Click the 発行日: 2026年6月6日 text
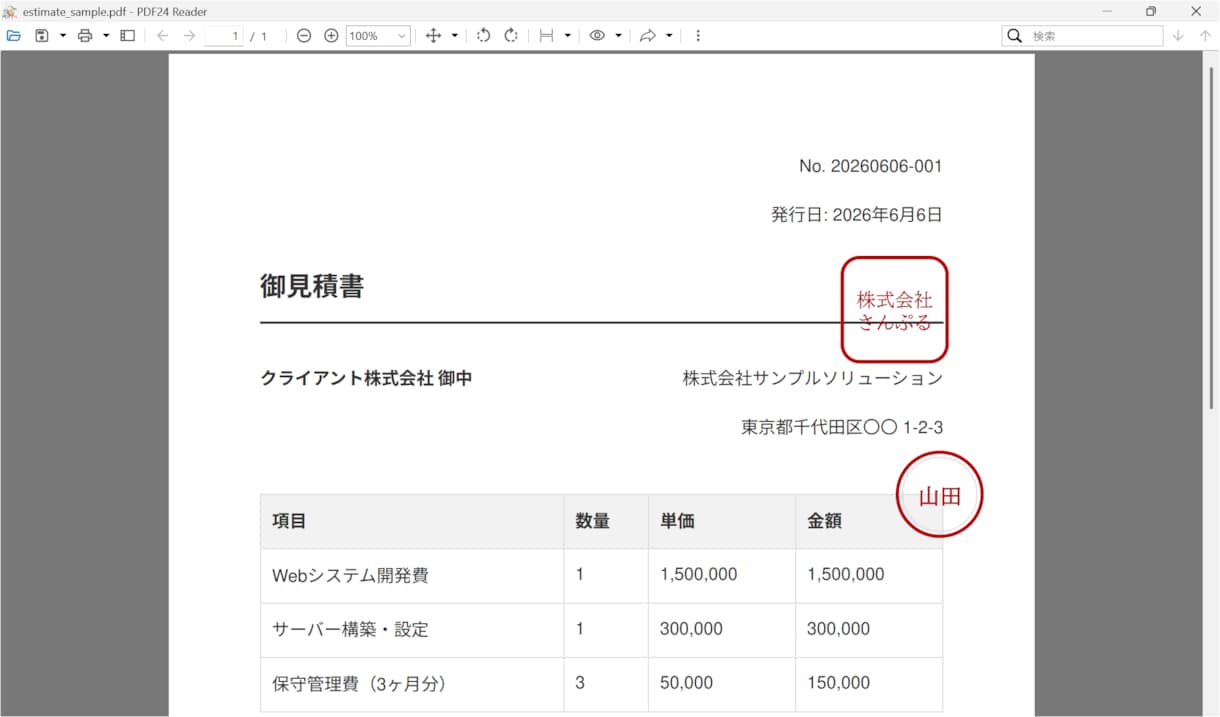Viewport: 1220px width, 717px height. click(857, 214)
